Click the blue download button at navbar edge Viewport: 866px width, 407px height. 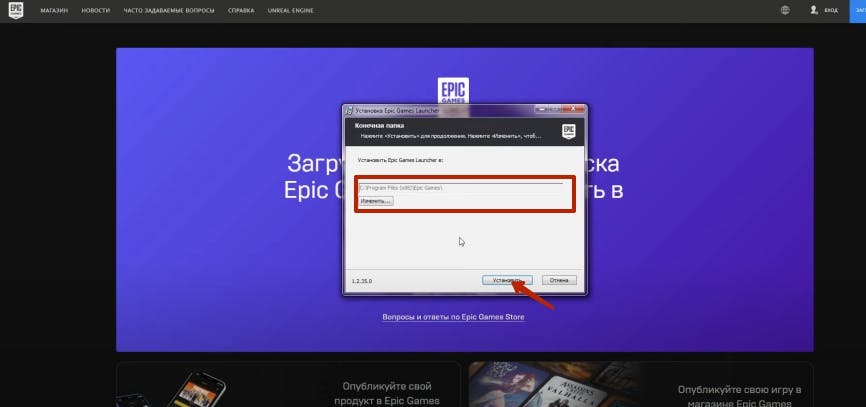858,10
